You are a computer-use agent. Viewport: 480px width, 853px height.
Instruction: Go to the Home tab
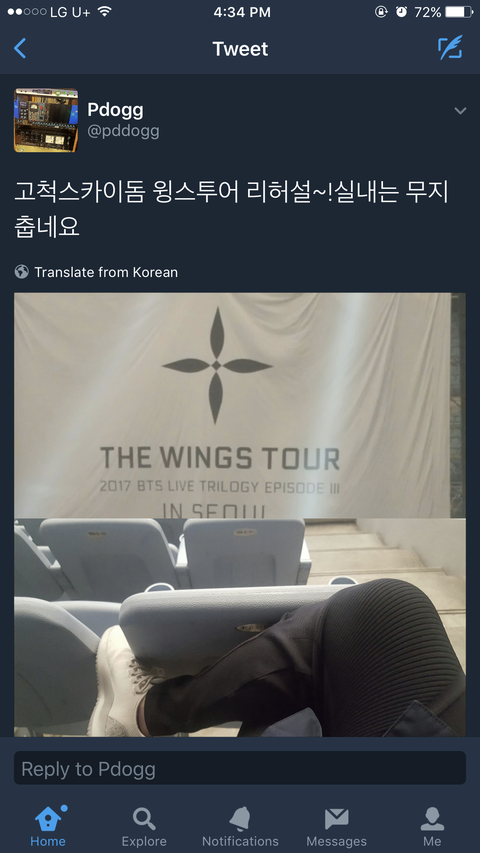(48, 826)
